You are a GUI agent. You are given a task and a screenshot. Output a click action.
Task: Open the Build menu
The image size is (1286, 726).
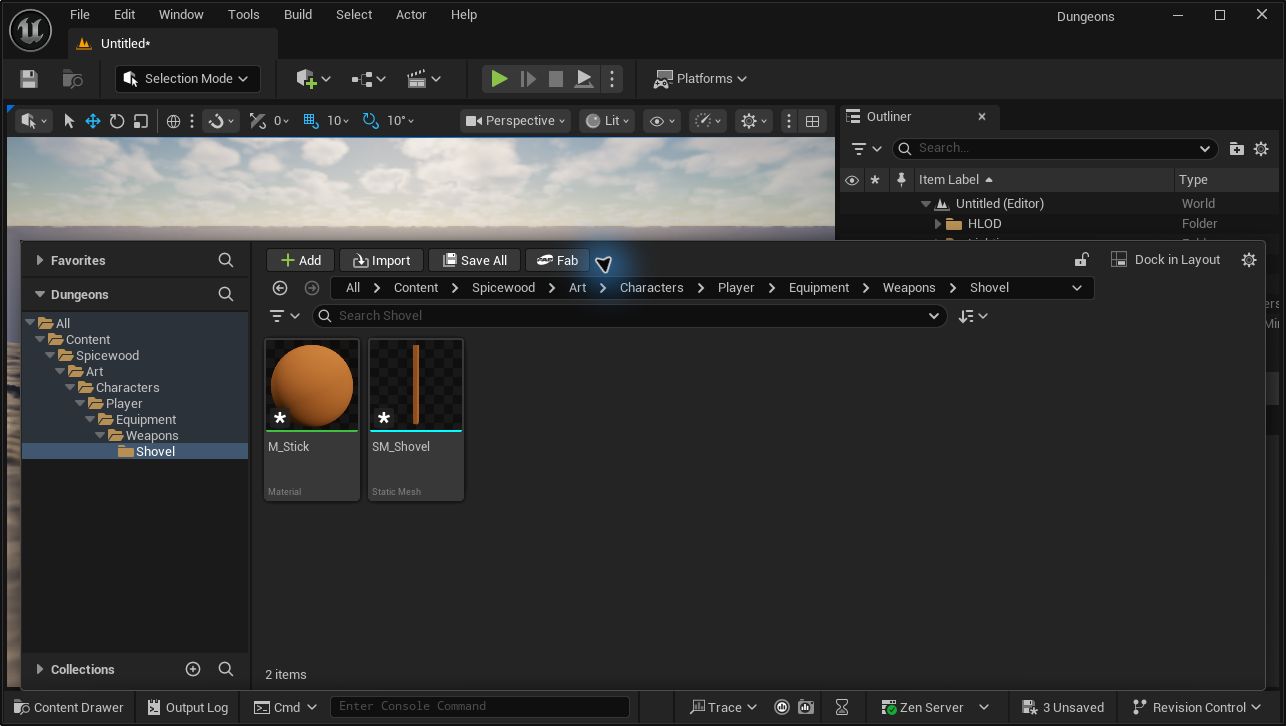(298, 15)
